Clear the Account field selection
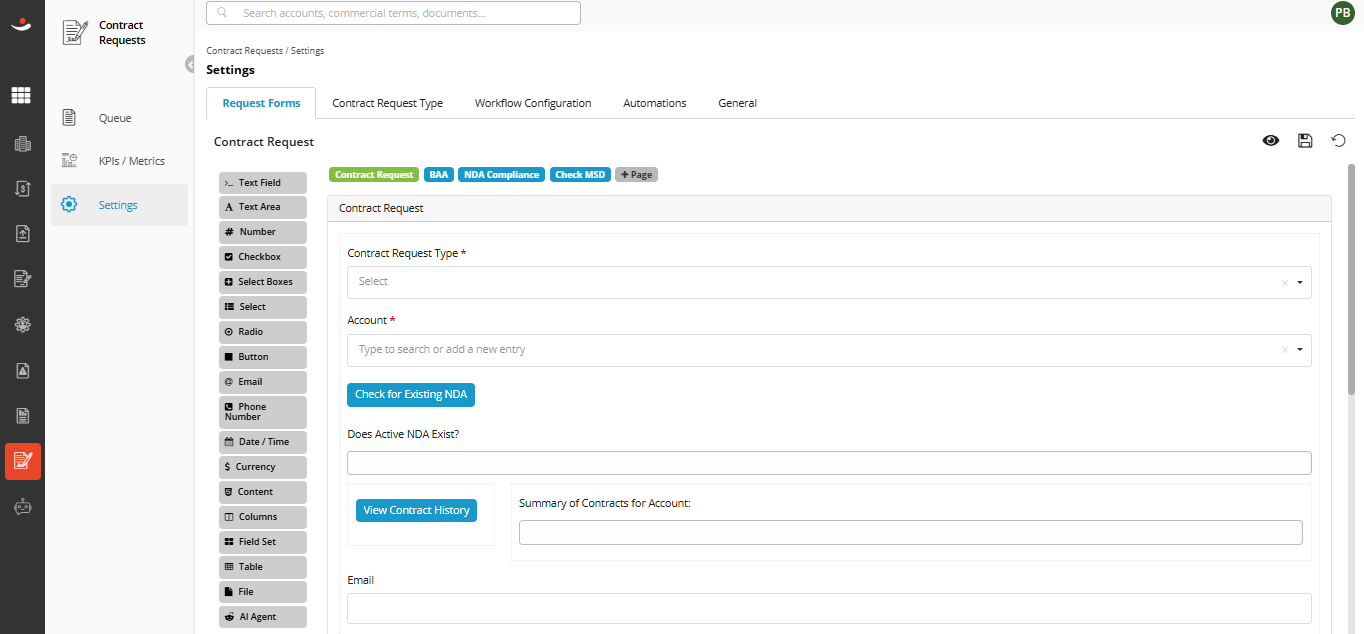 coord(1285,350)
